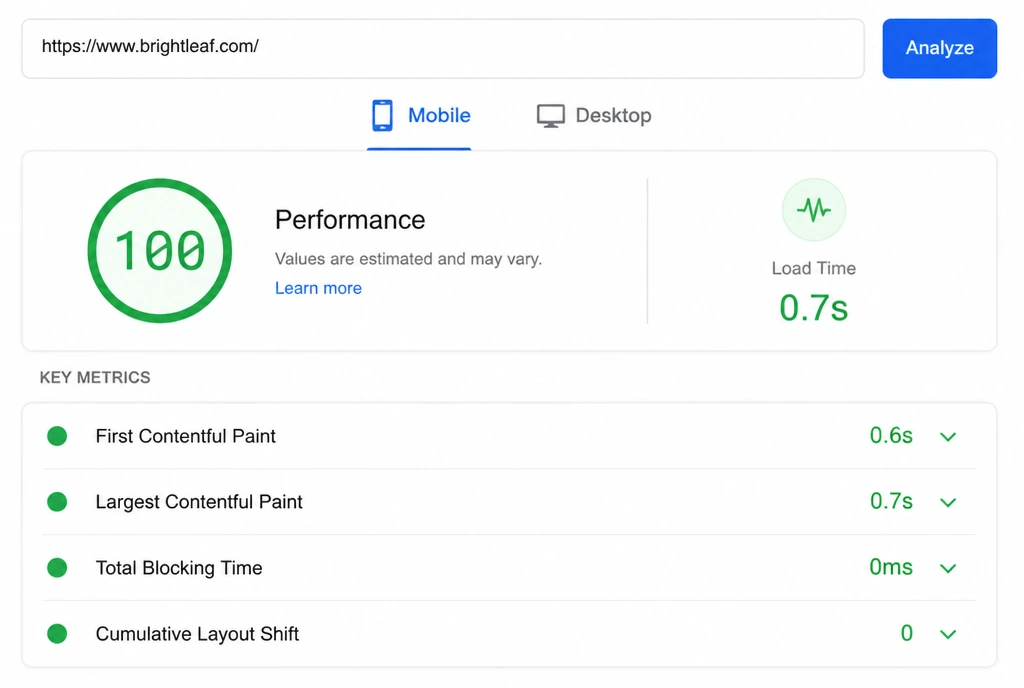Click the 0.7s Load Time value
The width and height of the screenshot is (1024, 688).
[x=814, y=307]
